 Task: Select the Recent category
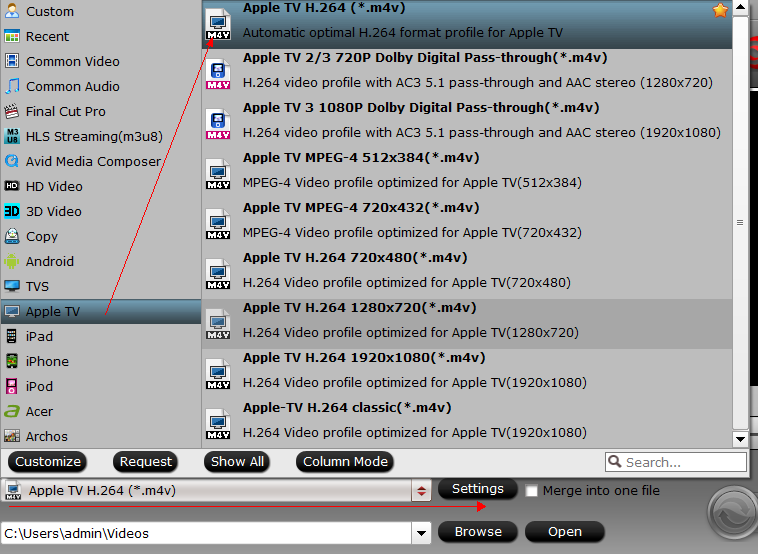coord(101,36)
